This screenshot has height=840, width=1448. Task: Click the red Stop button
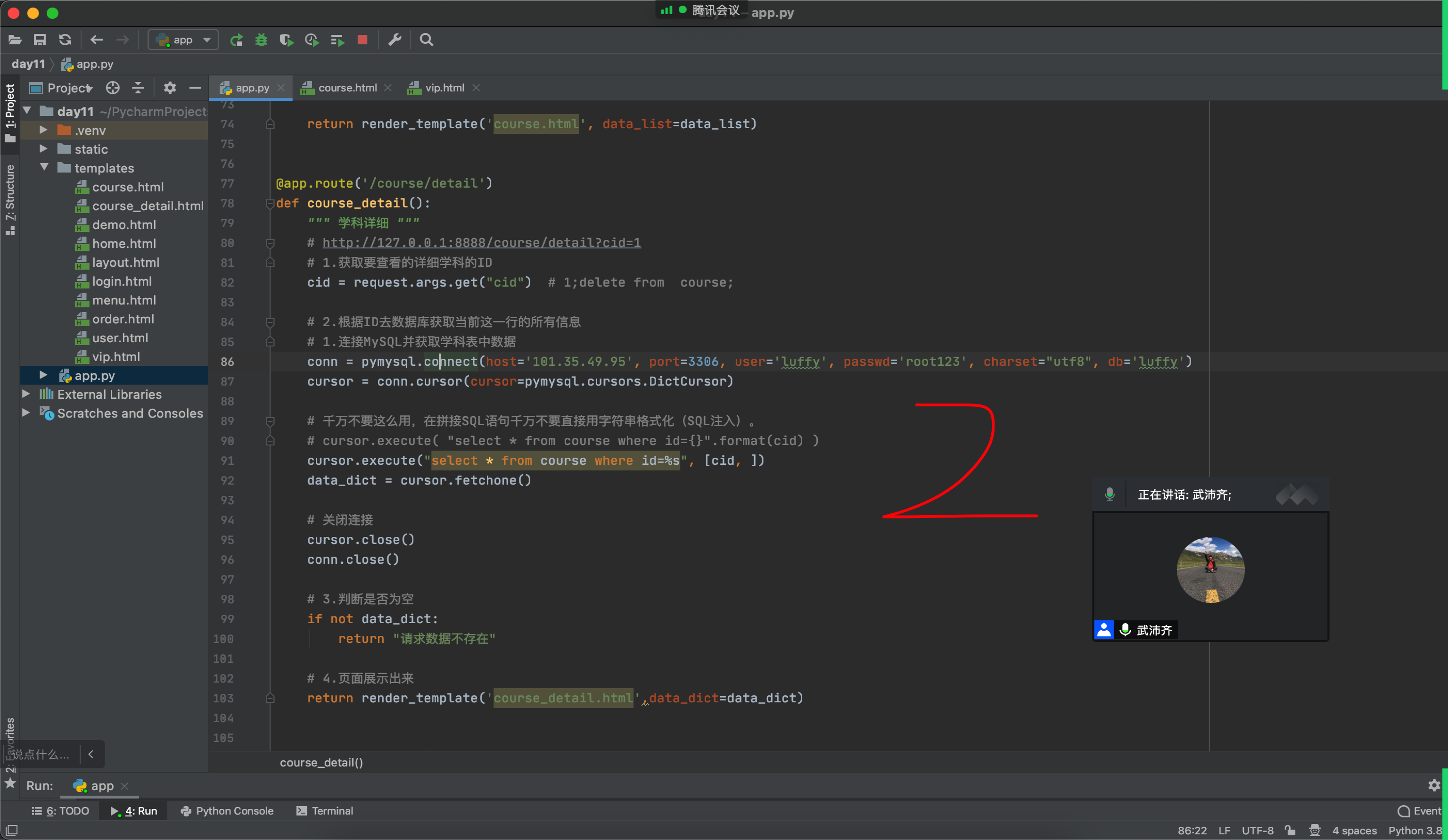362,40
